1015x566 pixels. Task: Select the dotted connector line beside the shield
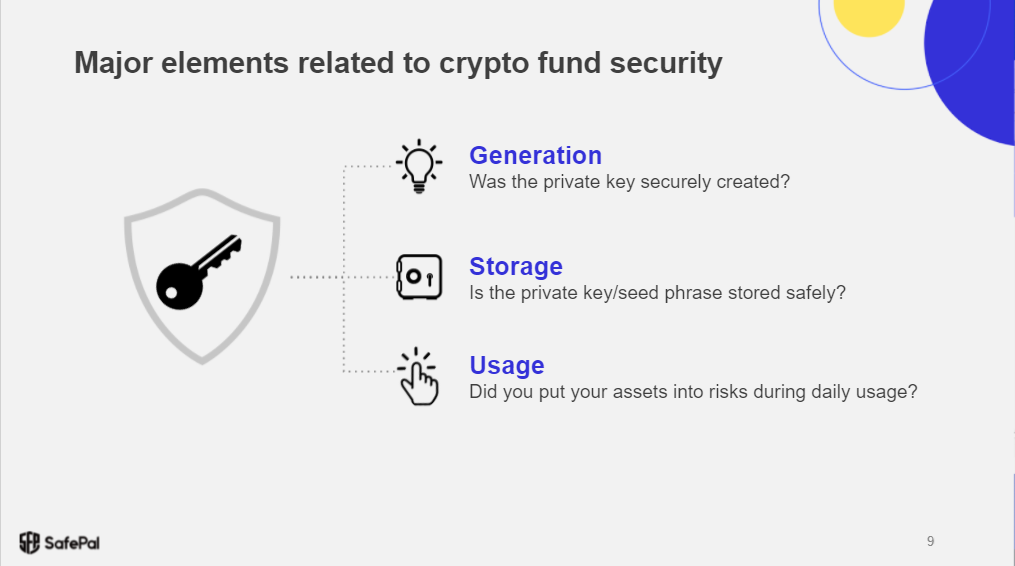click(x=317, y=277)
